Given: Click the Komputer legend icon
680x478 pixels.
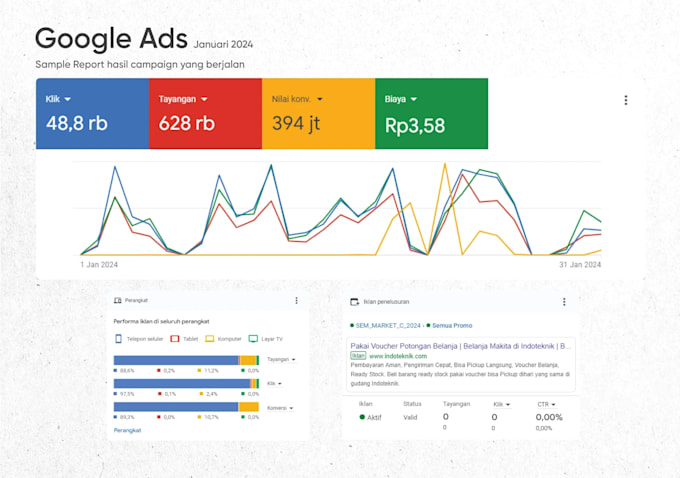Looking at the screenshot, I should (x=209, y=339).
